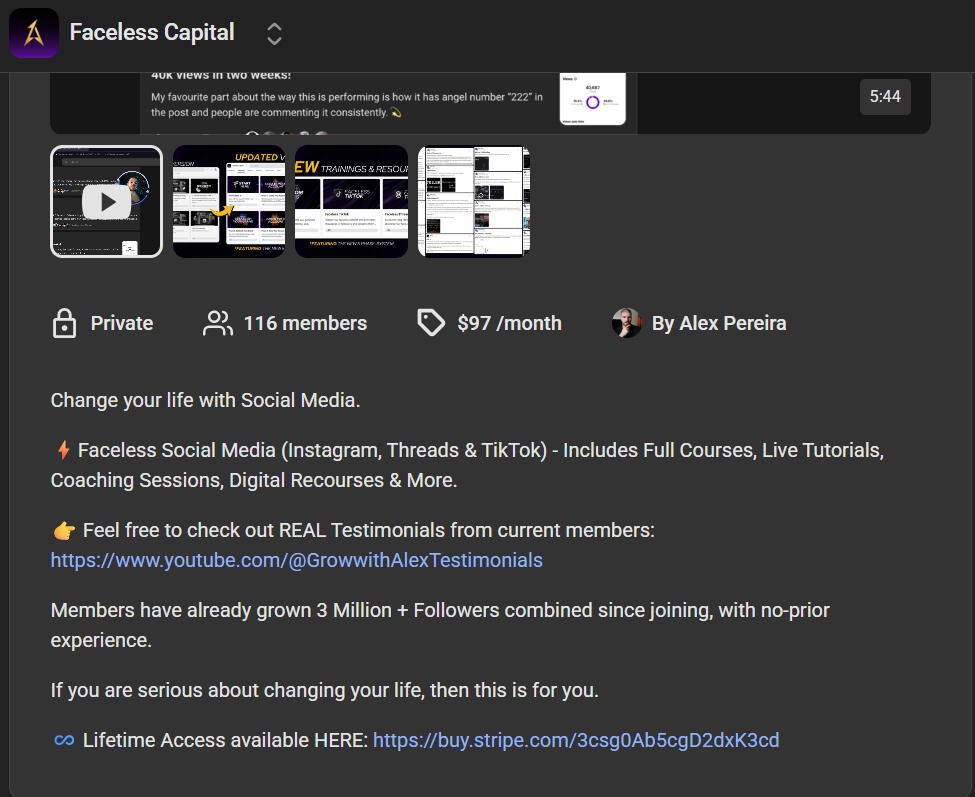Click the Faceless Capital logo icon
This screenshot has width=975, height=797.
click(x=33, y=33)
